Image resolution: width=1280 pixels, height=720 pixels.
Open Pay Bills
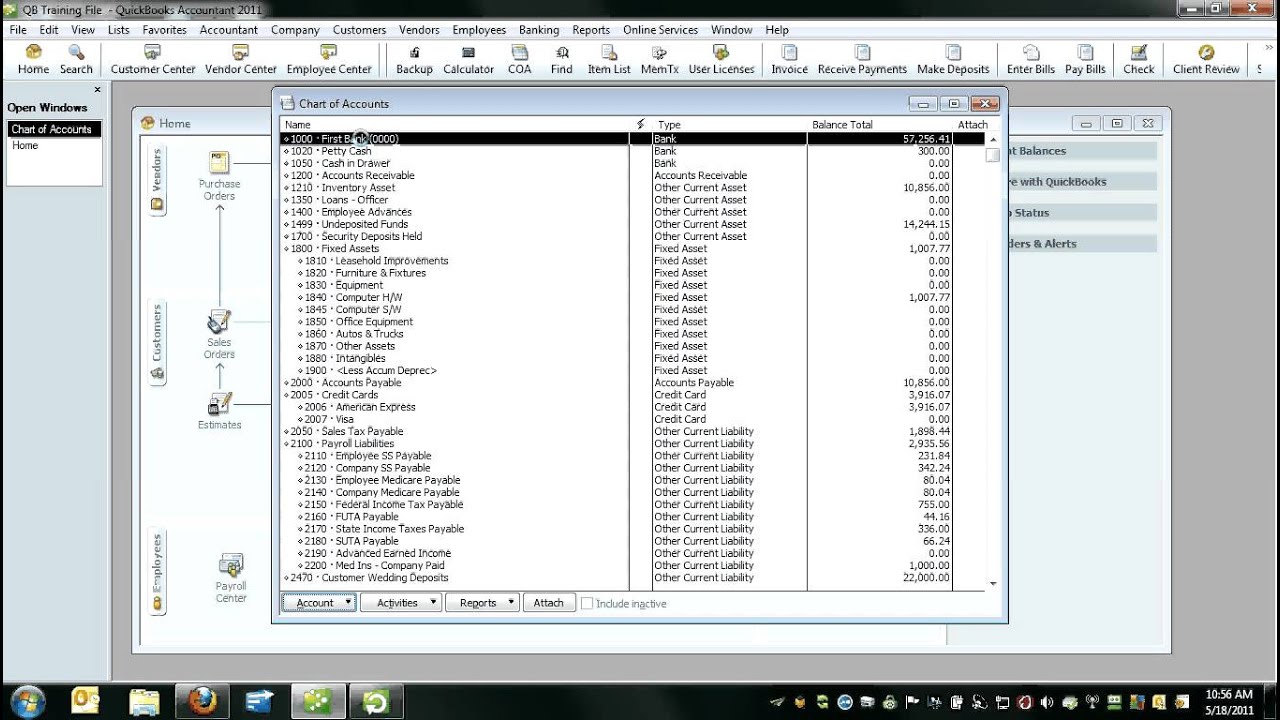tap(1085, 60)
